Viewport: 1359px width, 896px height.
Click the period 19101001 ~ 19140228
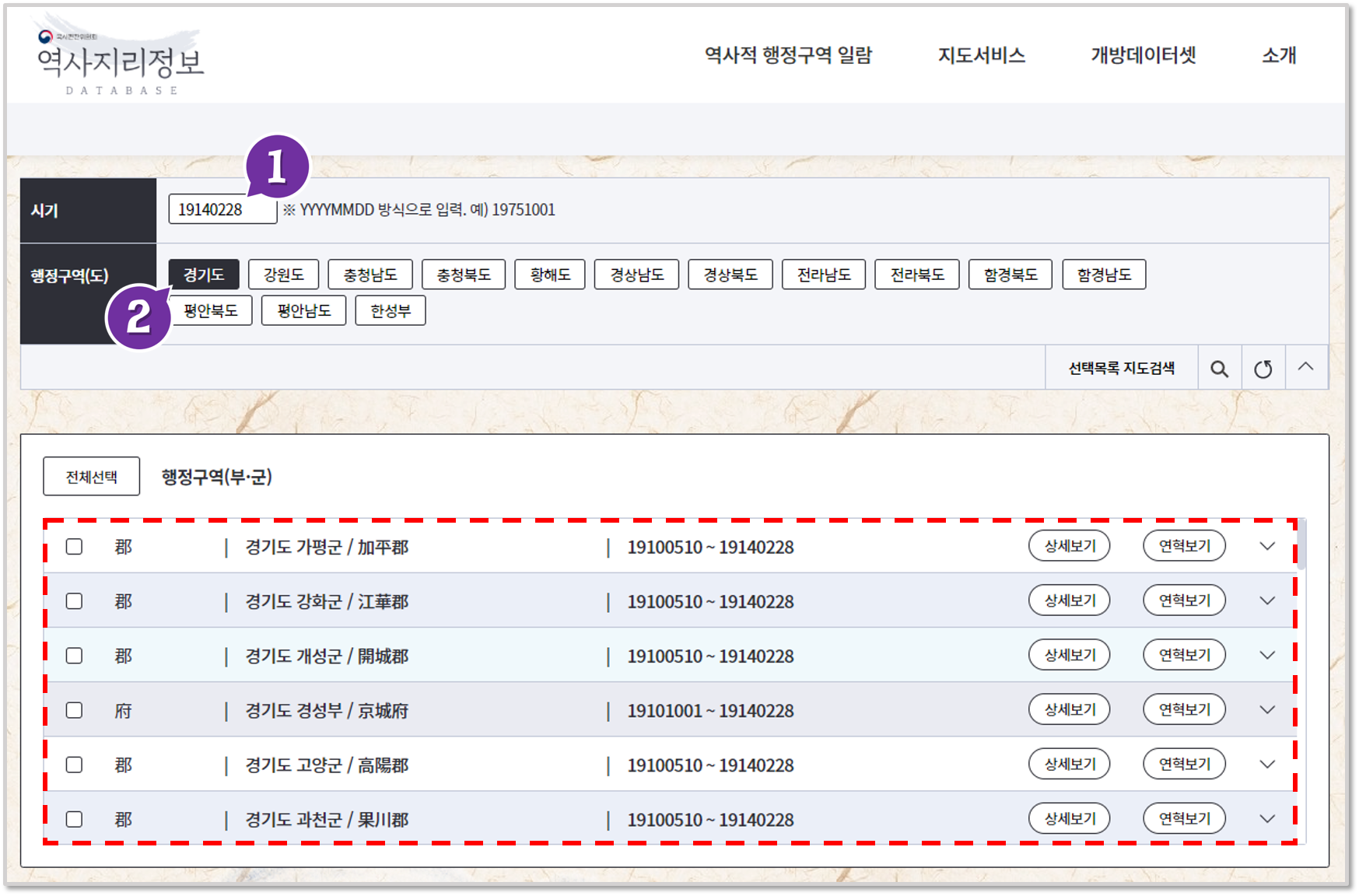pos(710,711)
